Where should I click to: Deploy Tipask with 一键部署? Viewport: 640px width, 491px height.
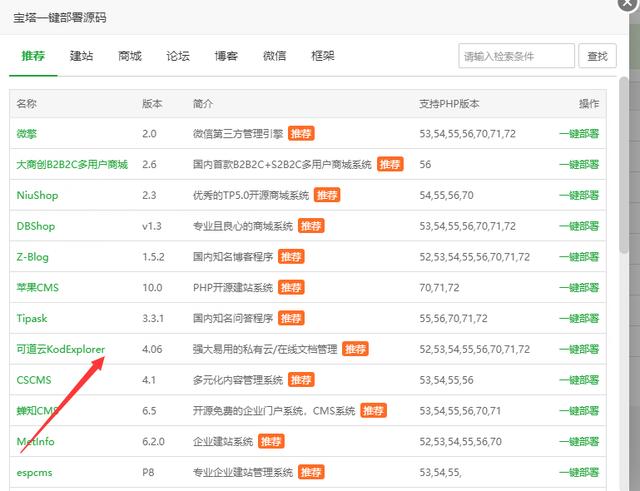click(579, 318)
